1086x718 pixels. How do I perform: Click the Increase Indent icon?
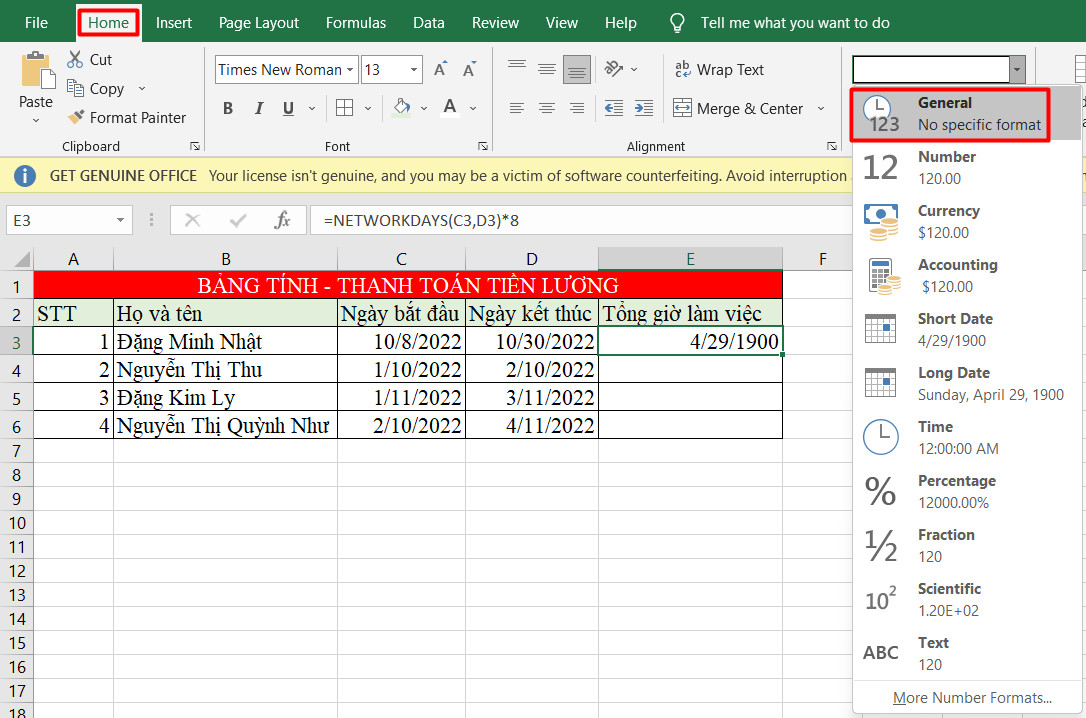click(x=642, y=108)
